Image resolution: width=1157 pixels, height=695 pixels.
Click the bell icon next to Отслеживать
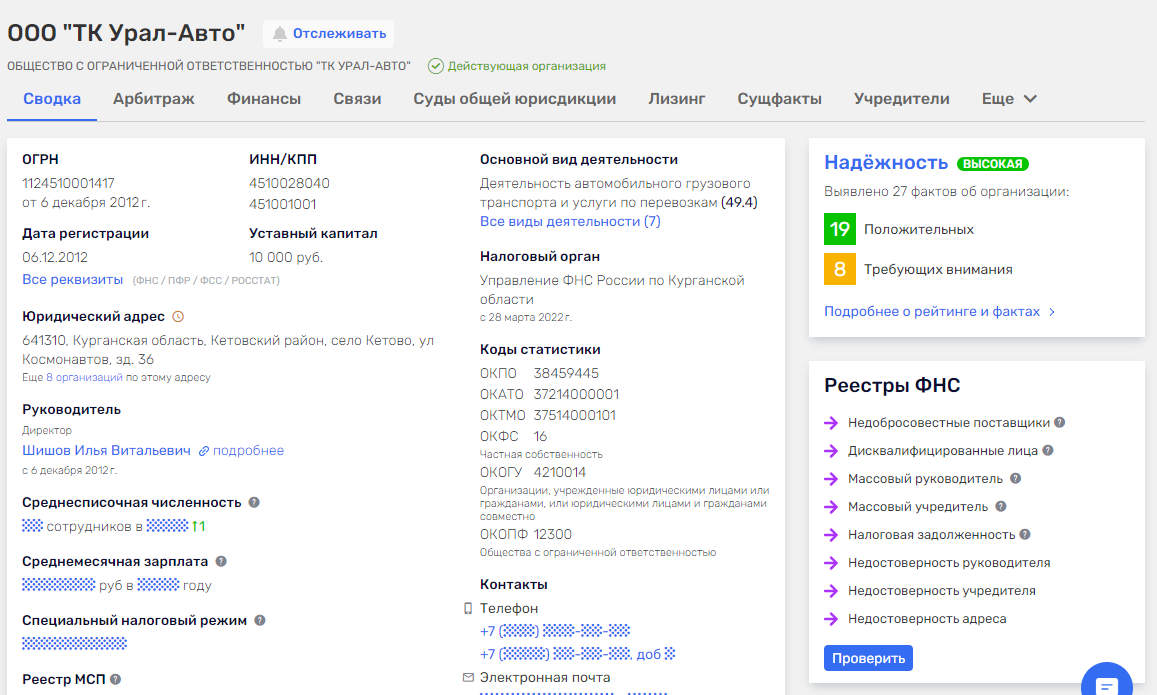[279, 34]
